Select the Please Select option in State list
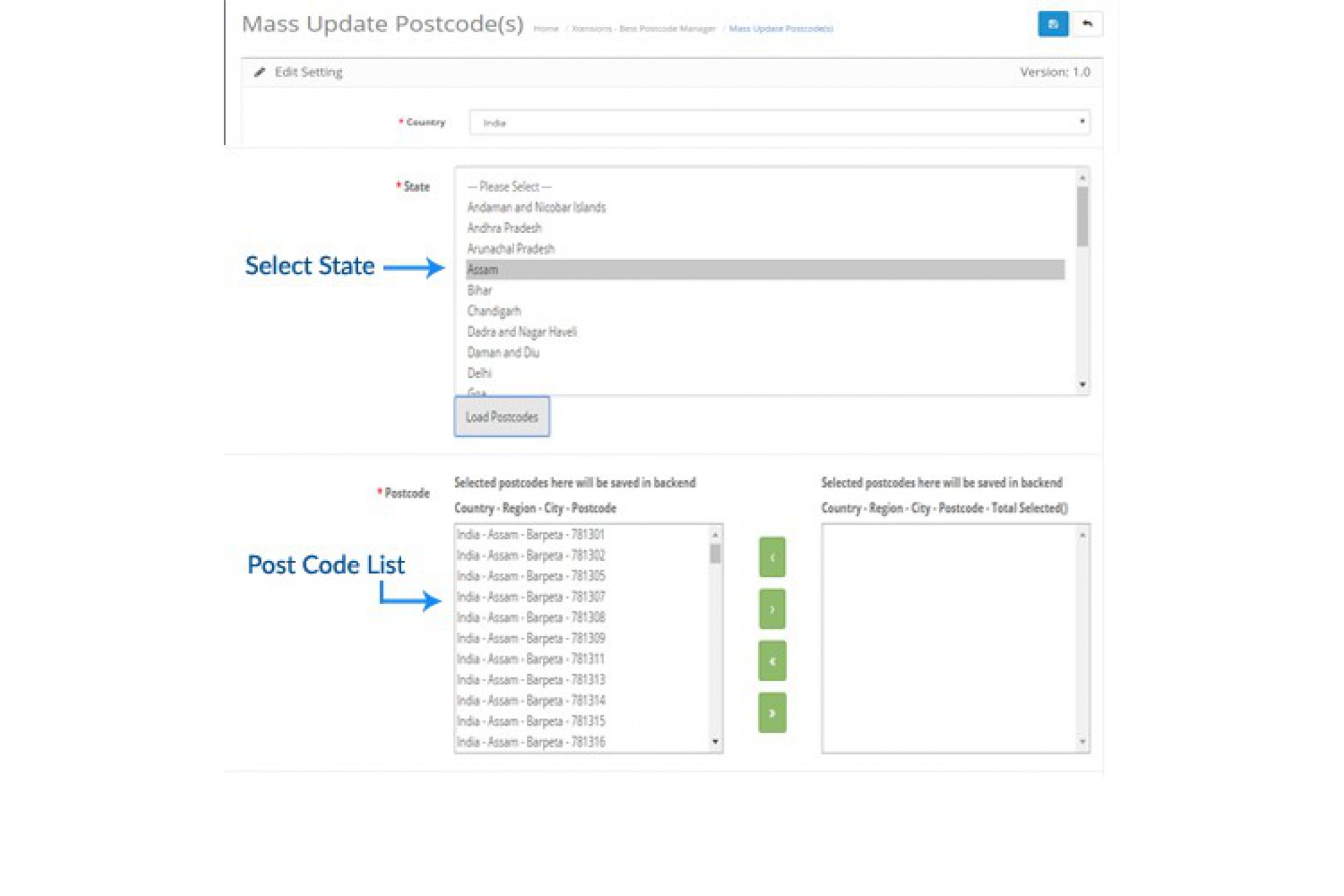1344x896 pixels. coord(765,187)
